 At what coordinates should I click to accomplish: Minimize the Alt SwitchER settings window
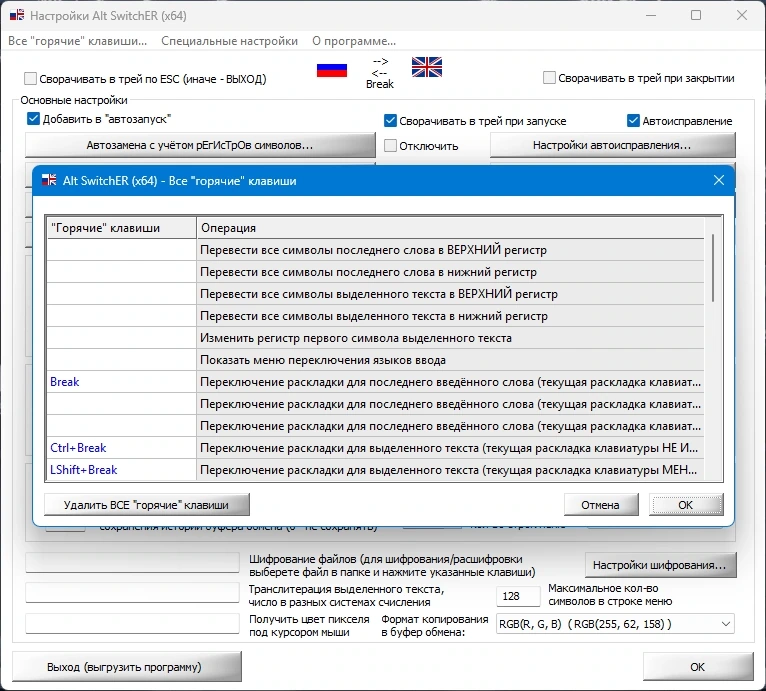[651, 15]
